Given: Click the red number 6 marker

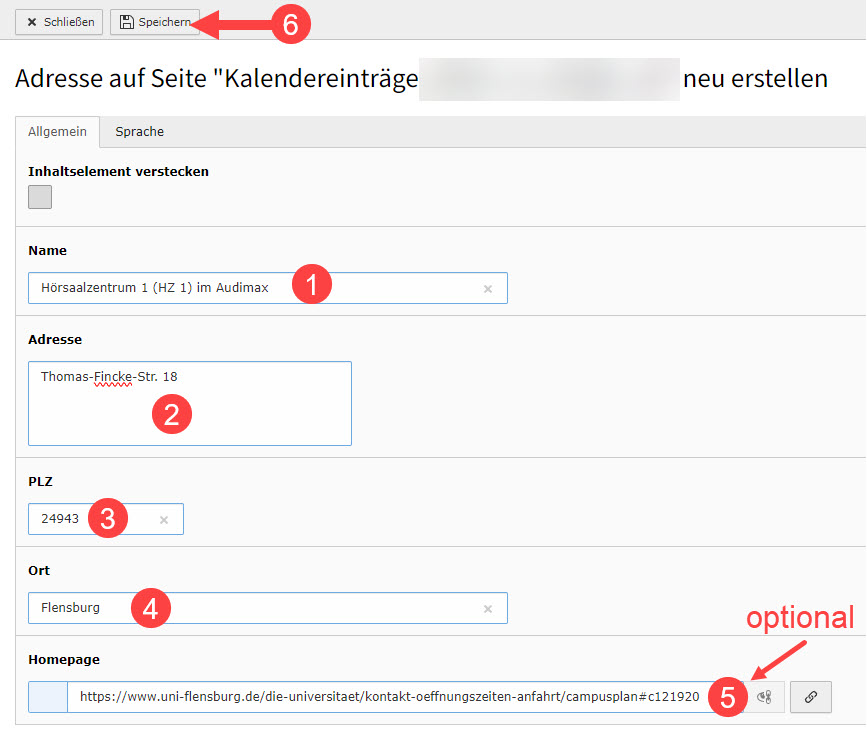Looking at the screenshot, I should (290, 25).
